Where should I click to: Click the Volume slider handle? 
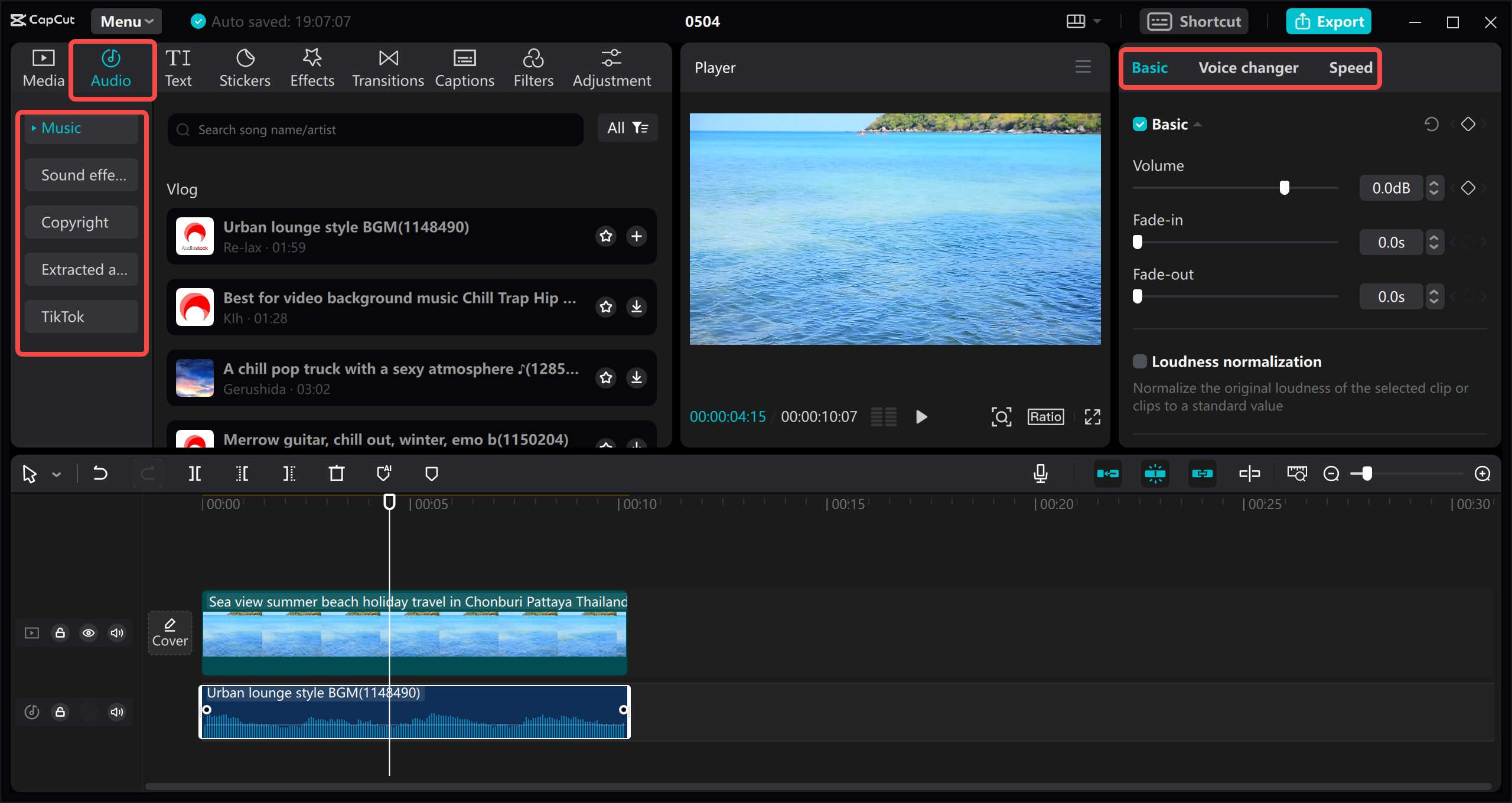click(1285, 187)
